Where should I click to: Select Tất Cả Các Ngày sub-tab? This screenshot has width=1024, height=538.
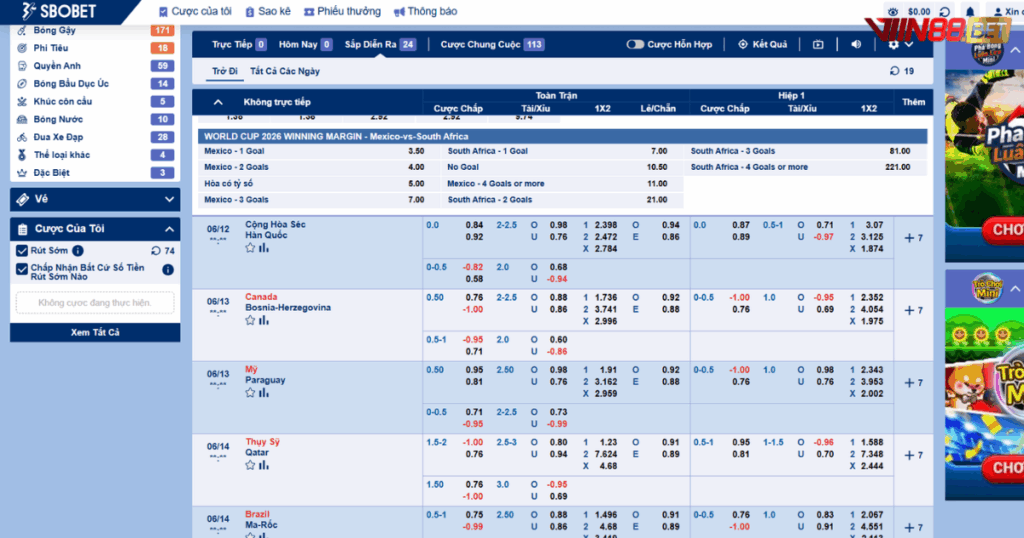tap(285, 71)
